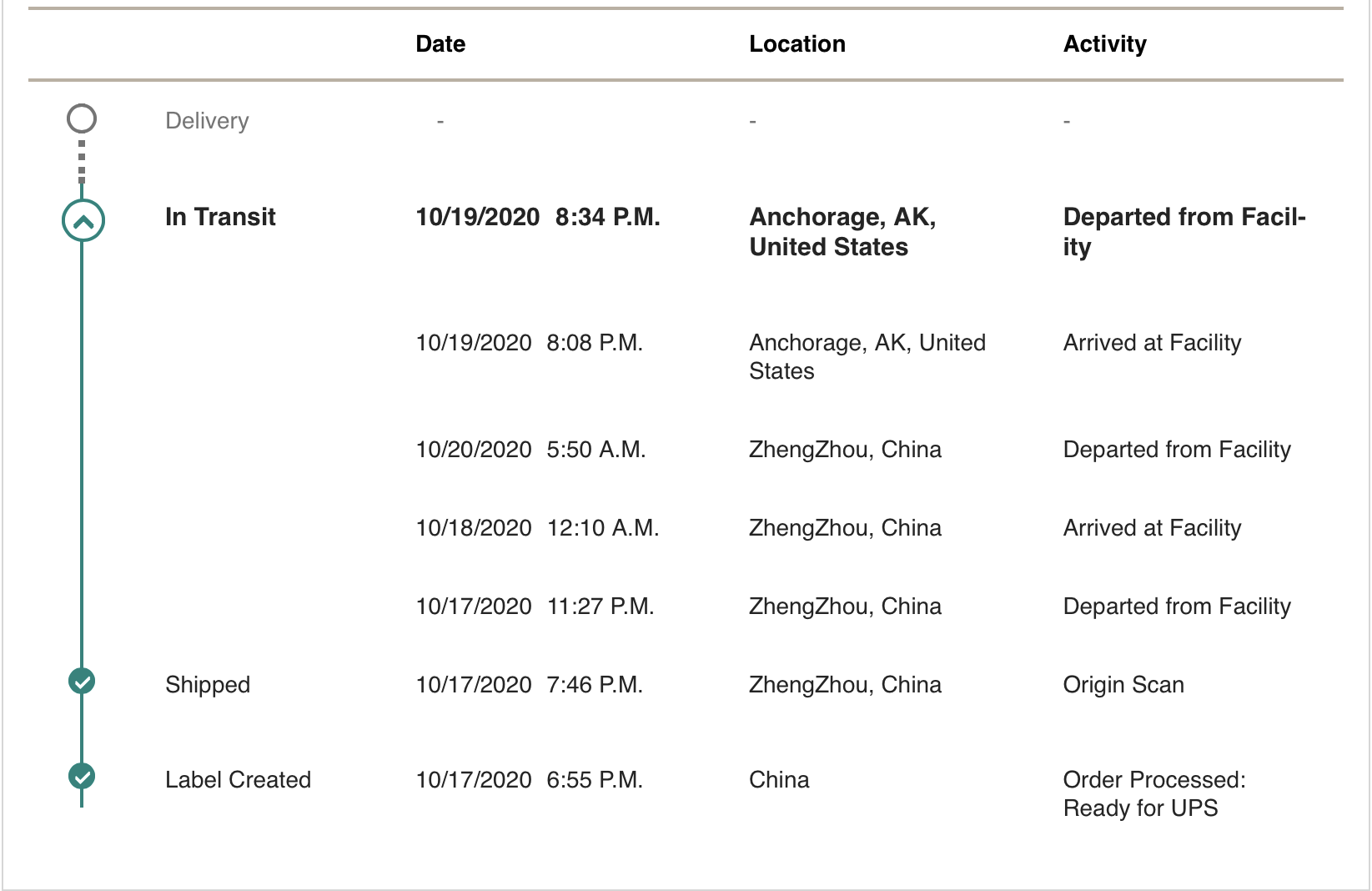
Task: Click Order Processed: Ready for UPS text
Action: tap(1153, 793)
